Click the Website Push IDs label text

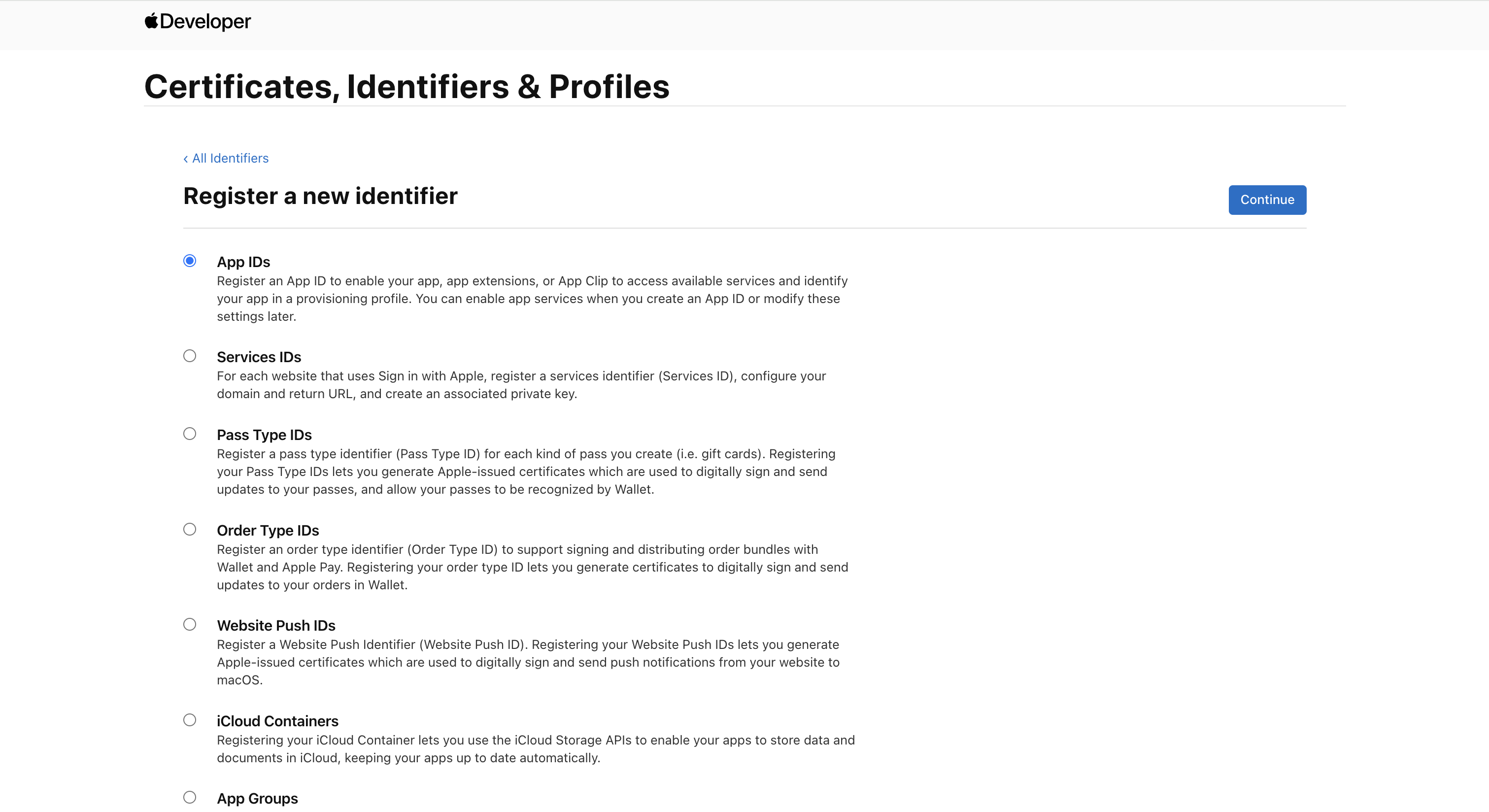[x=276, y=626]
